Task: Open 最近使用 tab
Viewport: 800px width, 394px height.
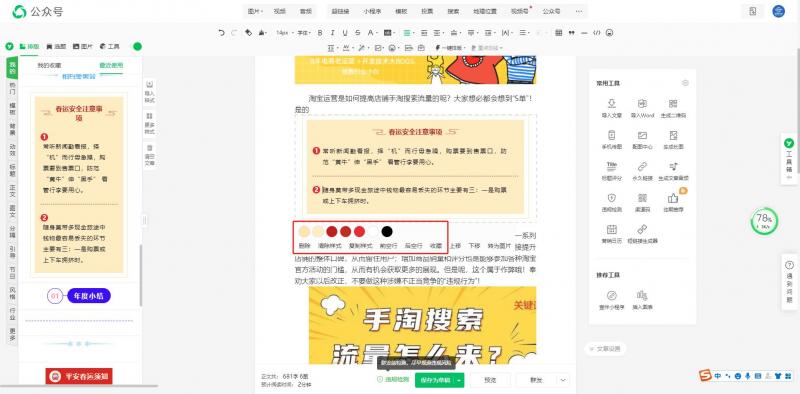Action: tap(111, 65)
